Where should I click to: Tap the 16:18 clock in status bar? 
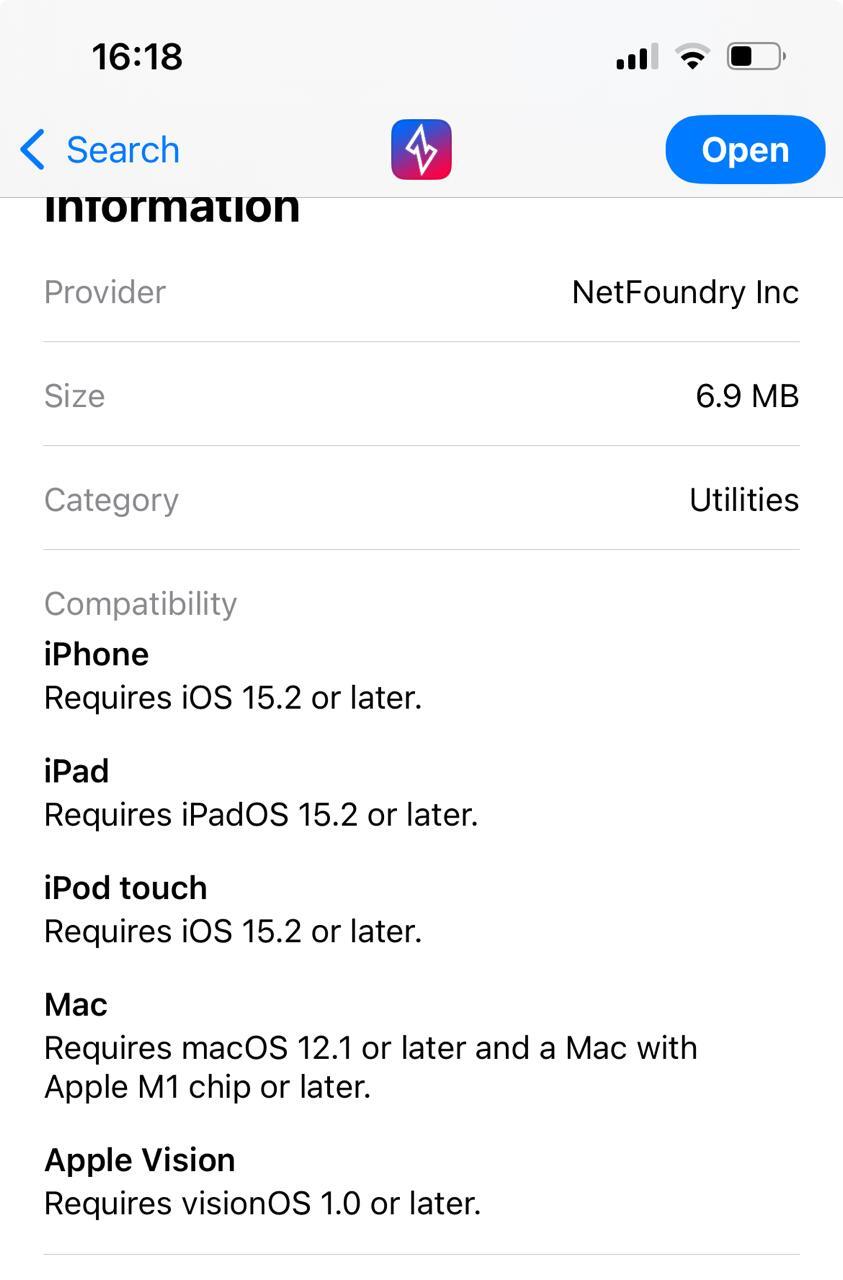tap(137, 57)
